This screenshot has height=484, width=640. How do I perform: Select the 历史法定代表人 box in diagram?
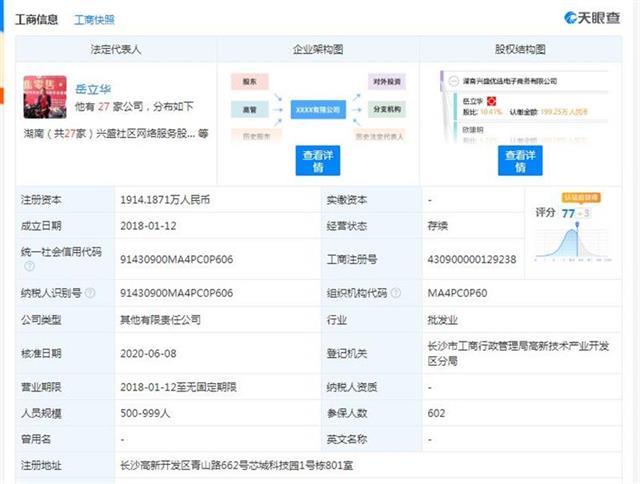pos(379,136)
